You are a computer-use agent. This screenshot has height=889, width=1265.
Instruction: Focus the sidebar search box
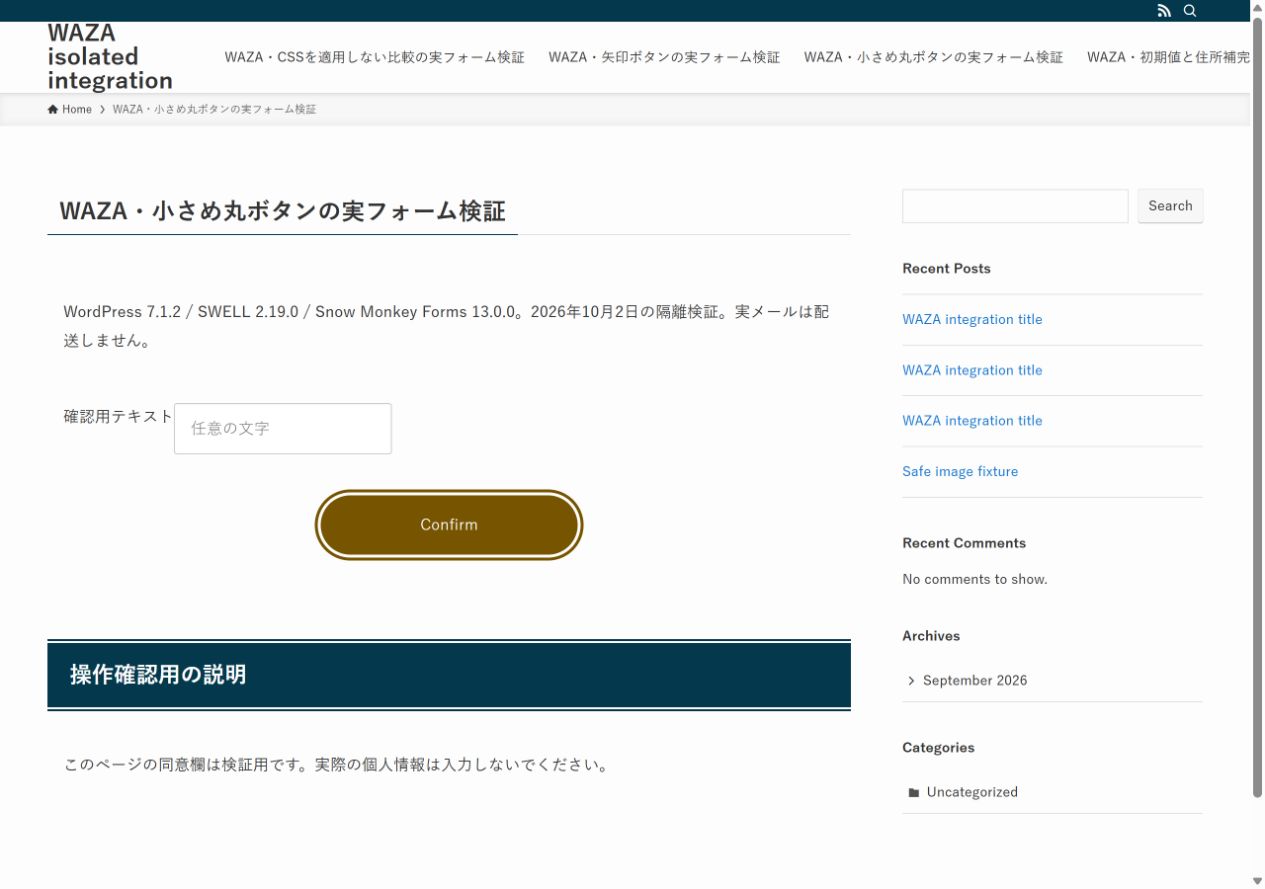pyautogui.click(x=1015, y=206)
